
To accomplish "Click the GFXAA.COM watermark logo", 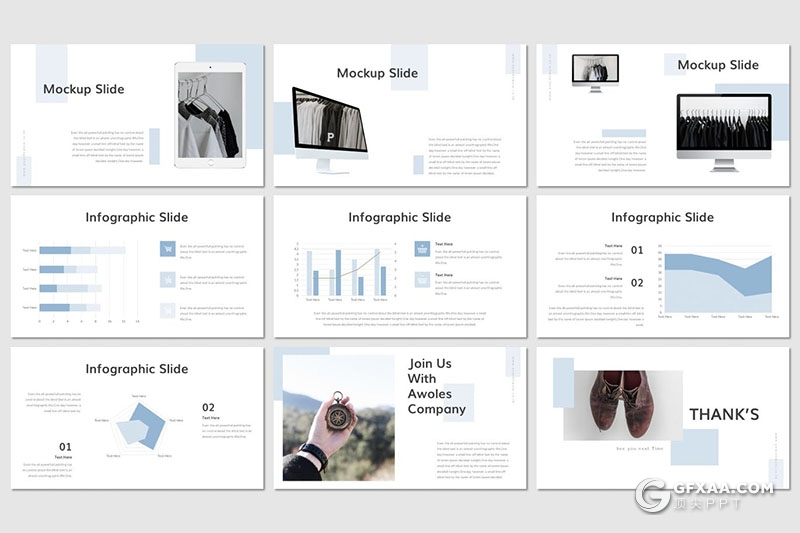I will [708, 497].
